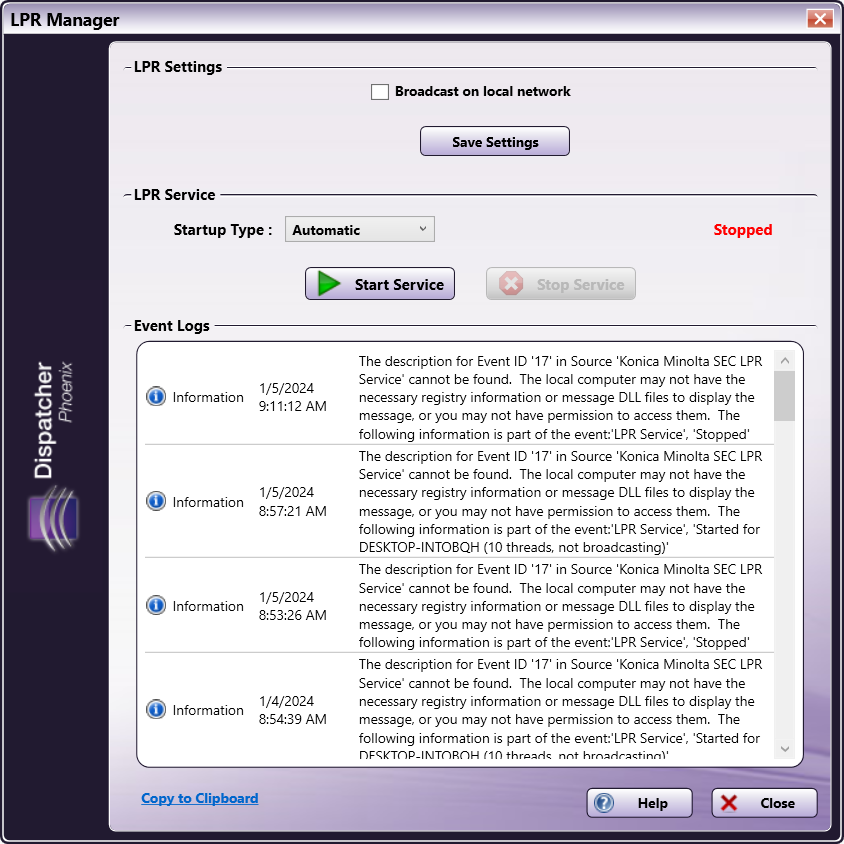Click the LPR Settings section heading
The height and width of the screenshot is (844, 844).
point(178,67)
